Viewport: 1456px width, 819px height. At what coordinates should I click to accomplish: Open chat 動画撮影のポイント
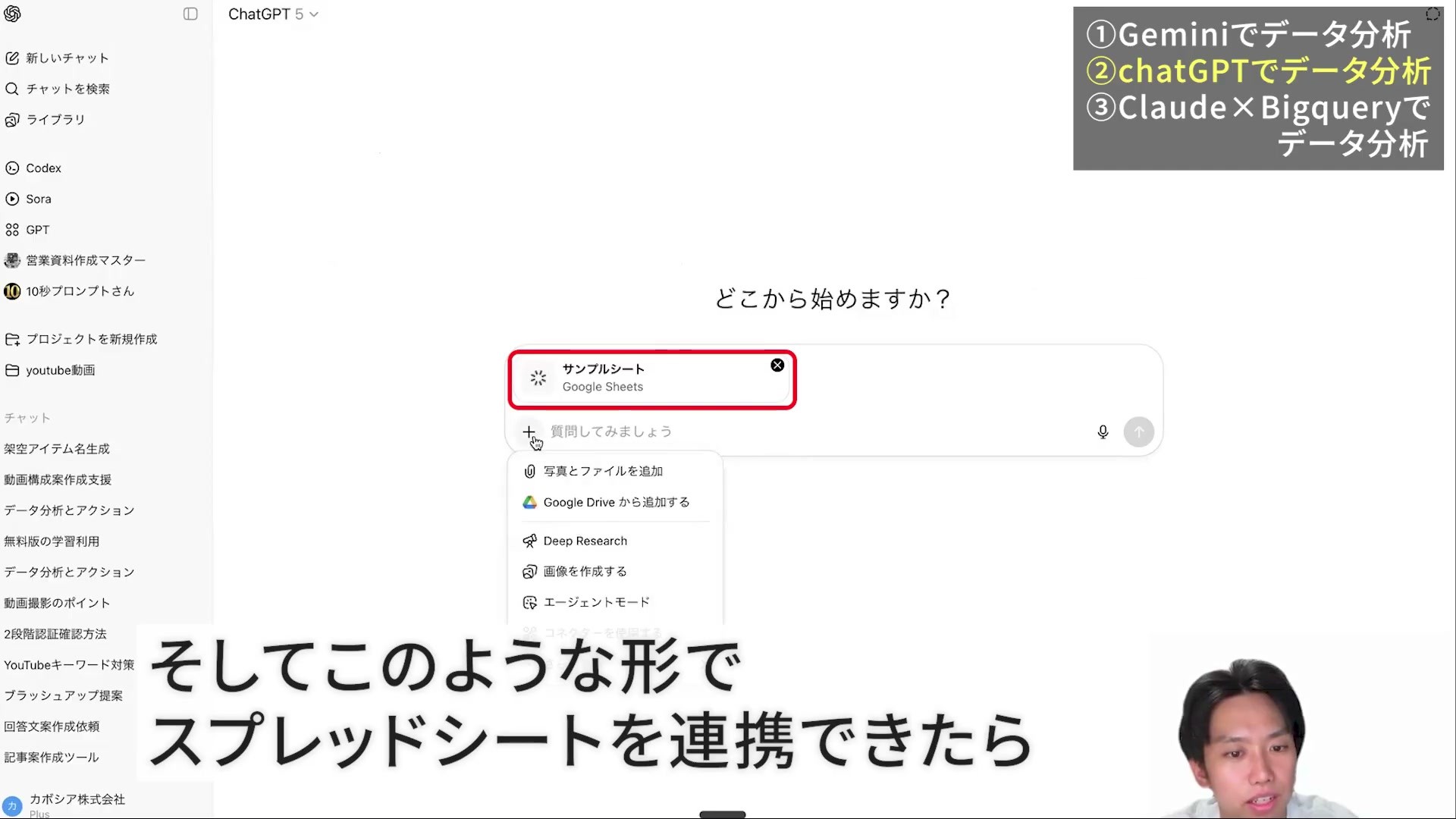[x=57, y=603]
